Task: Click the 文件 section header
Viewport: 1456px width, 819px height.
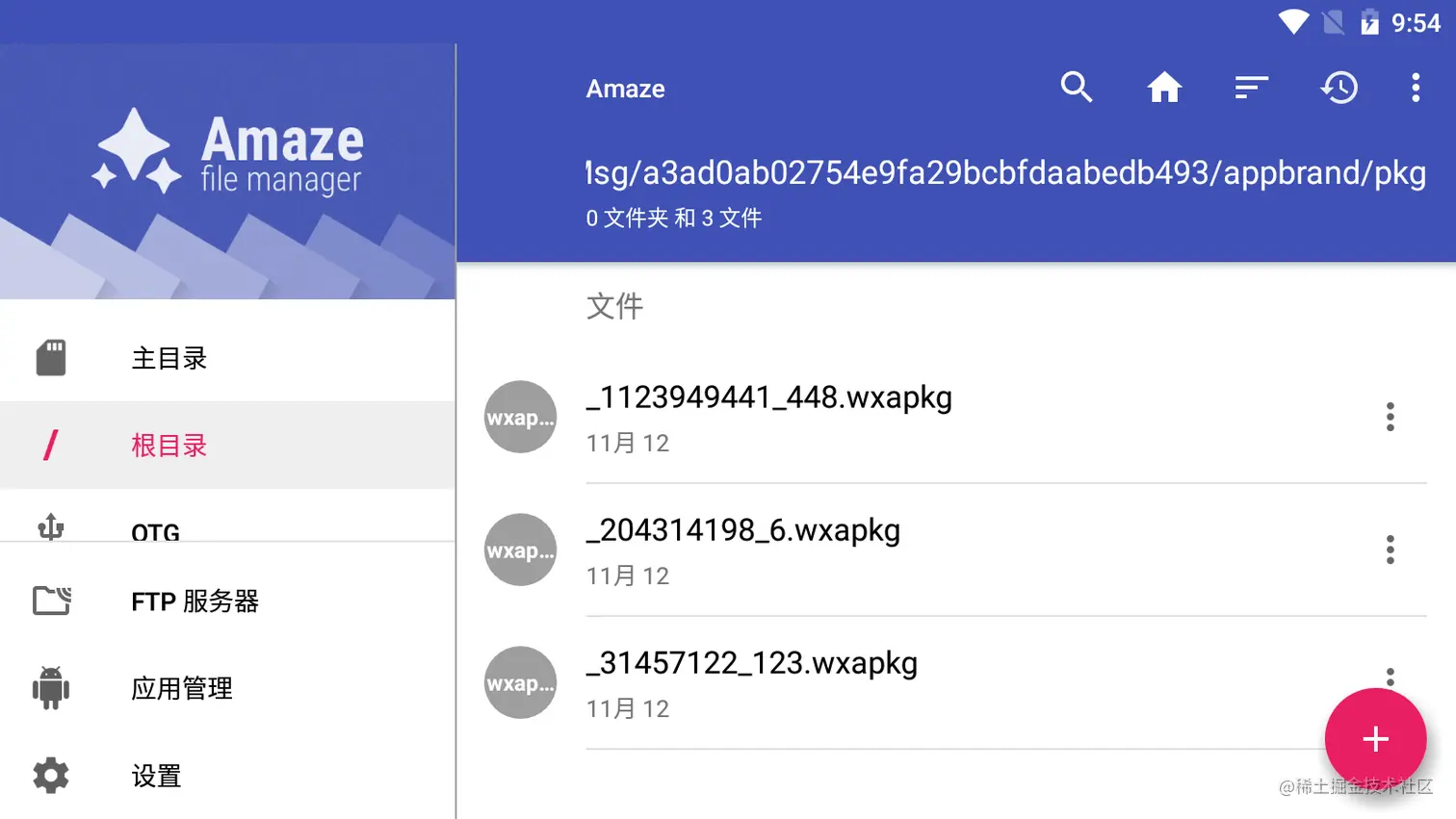Action: click(x=614, y=306)
